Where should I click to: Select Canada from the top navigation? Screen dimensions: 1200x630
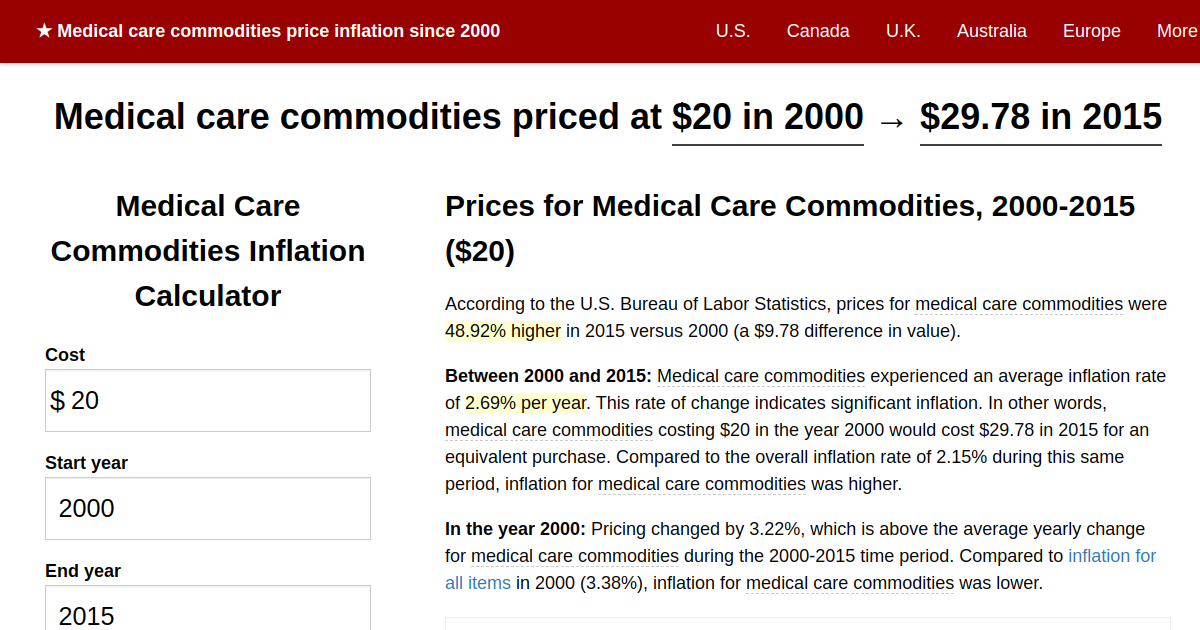pos(818,31)
